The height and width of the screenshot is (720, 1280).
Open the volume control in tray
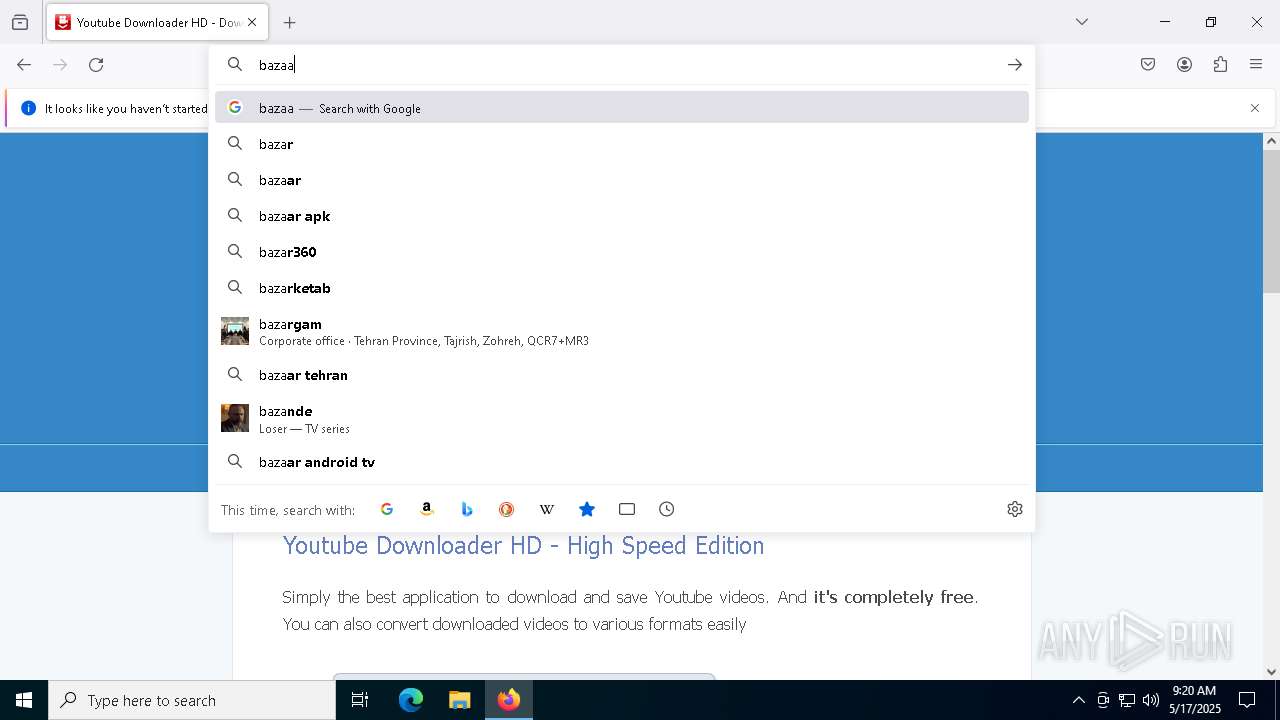click(x=1151, y=700)
